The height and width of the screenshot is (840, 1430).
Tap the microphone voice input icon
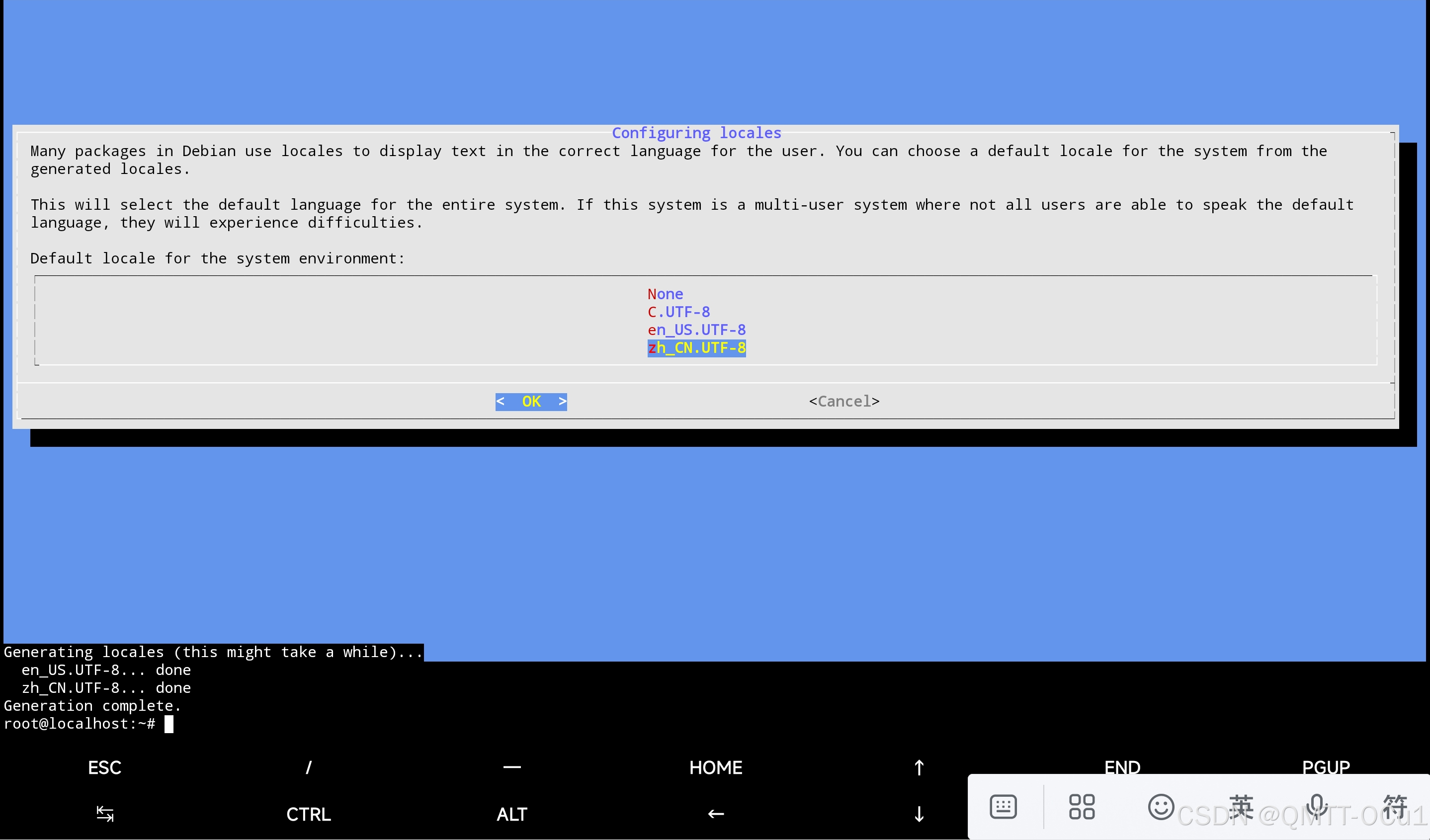tap(1316, 807)
